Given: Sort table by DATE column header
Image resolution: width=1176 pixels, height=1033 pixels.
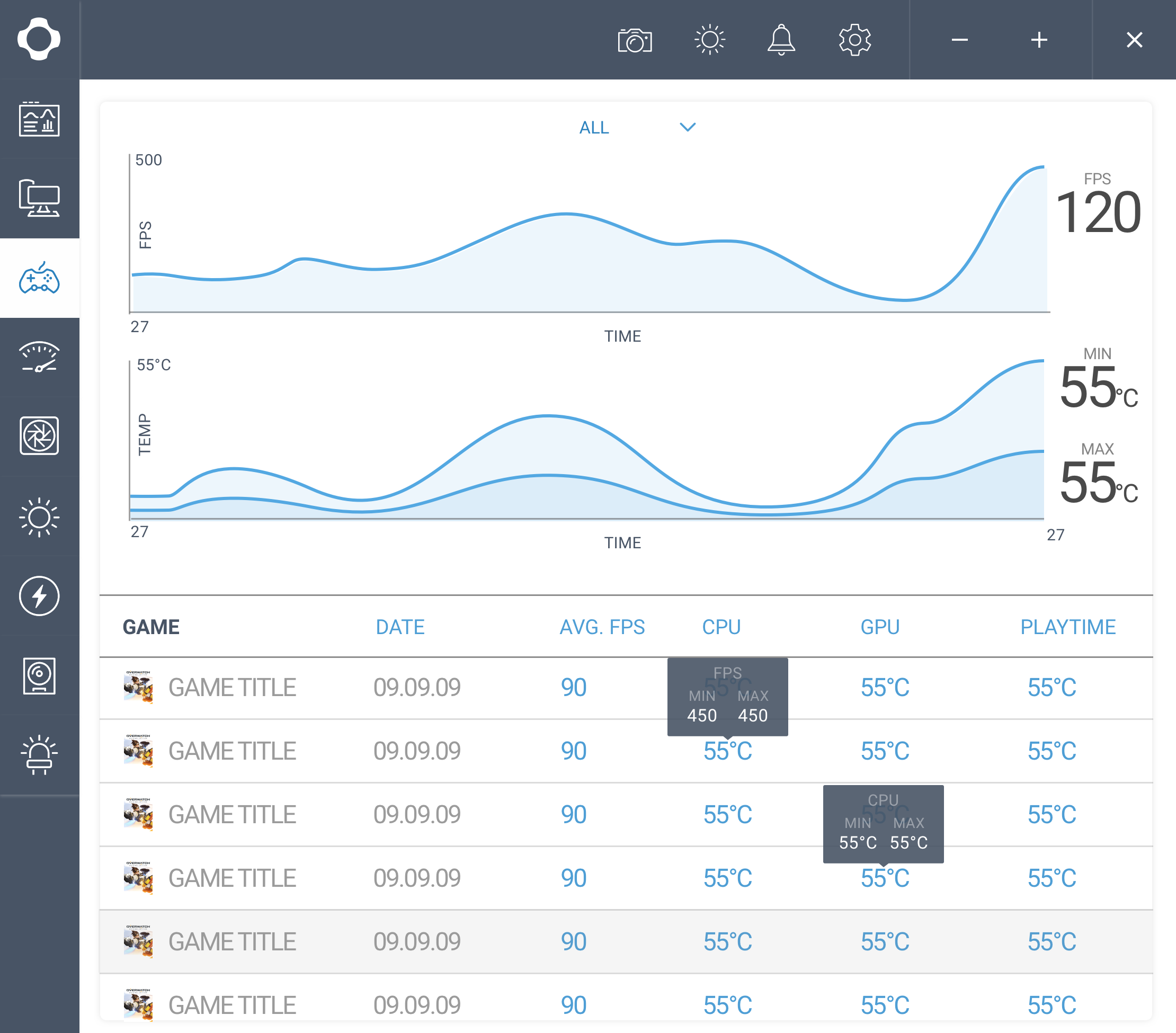Looking at the screenshot, I should point(400,627).
